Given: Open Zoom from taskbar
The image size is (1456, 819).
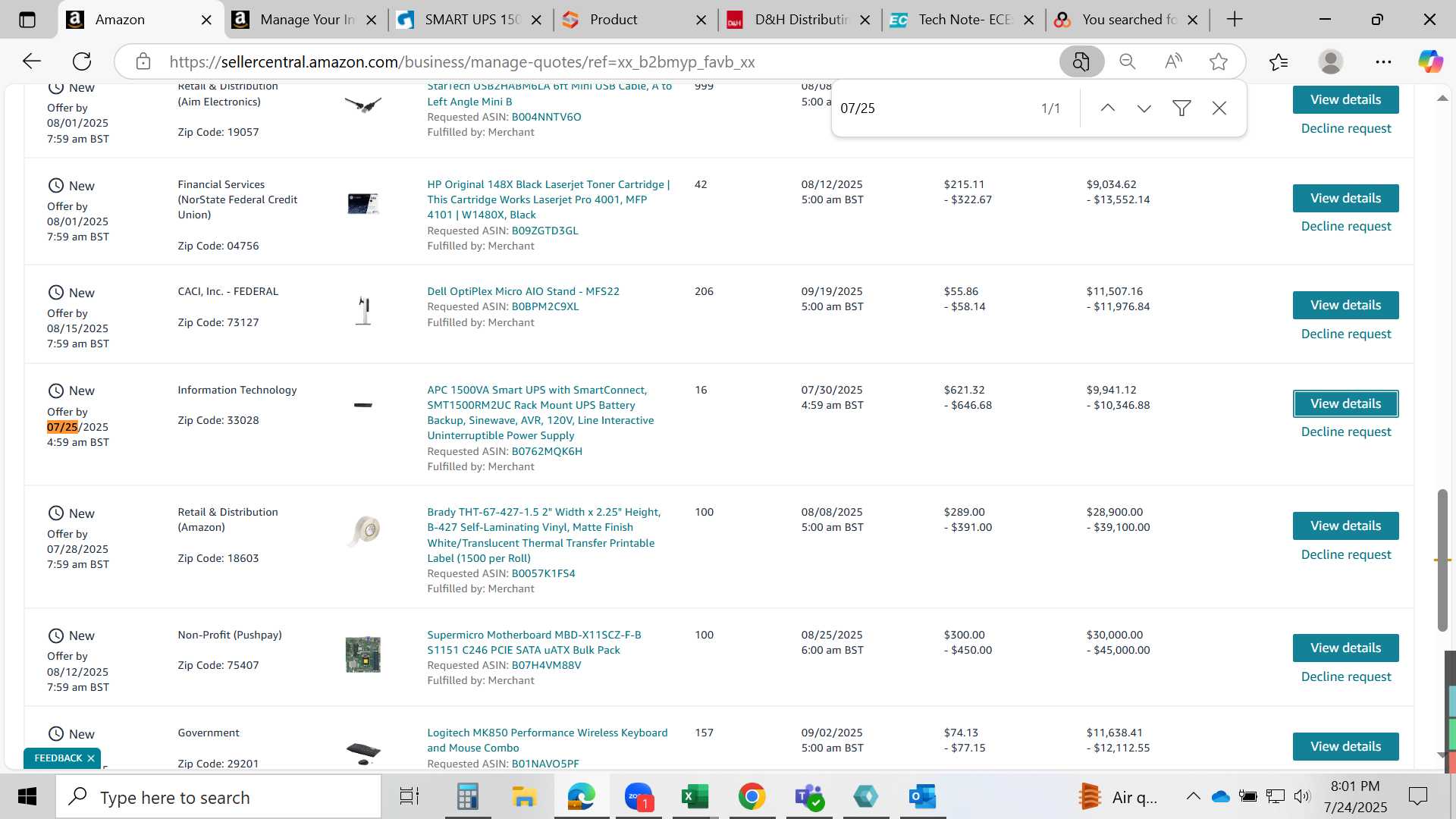Looking at the screenshot, I should click(639, 797).
